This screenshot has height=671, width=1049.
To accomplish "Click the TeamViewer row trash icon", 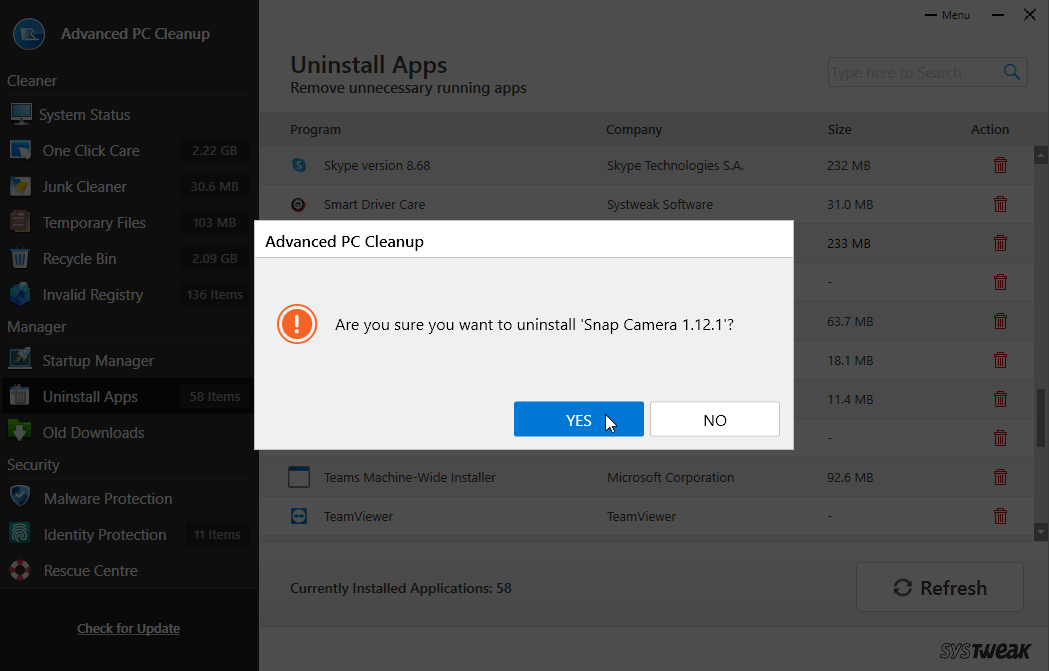I will 999,517.
